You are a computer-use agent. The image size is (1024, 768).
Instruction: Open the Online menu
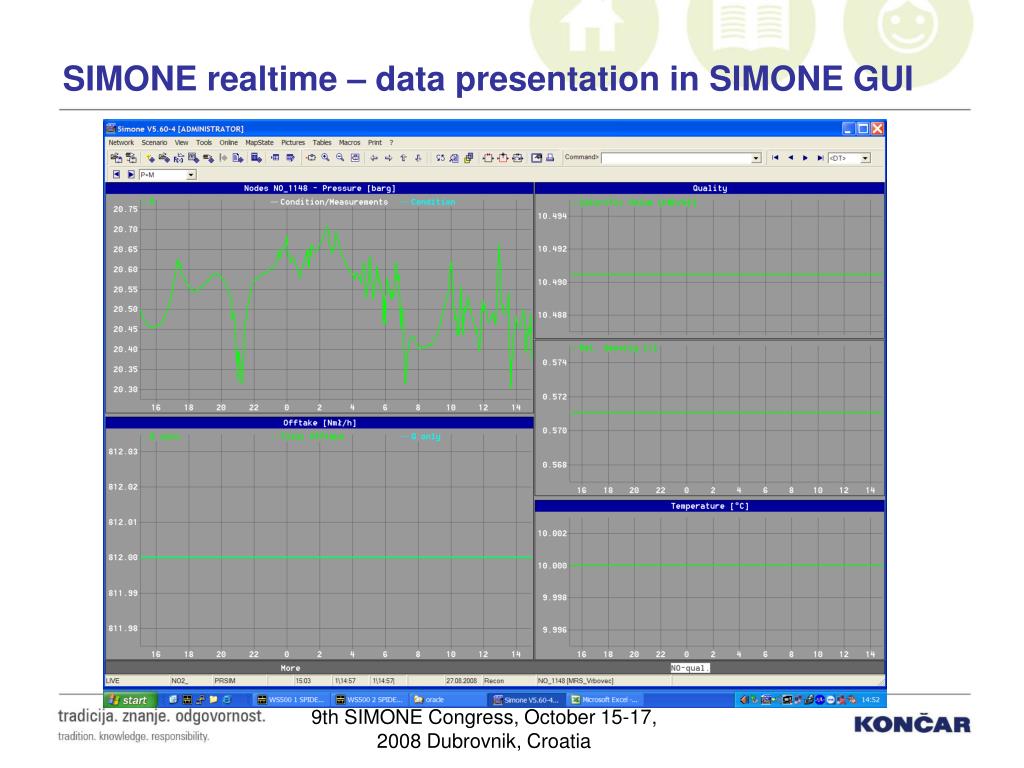coord(229,142)
